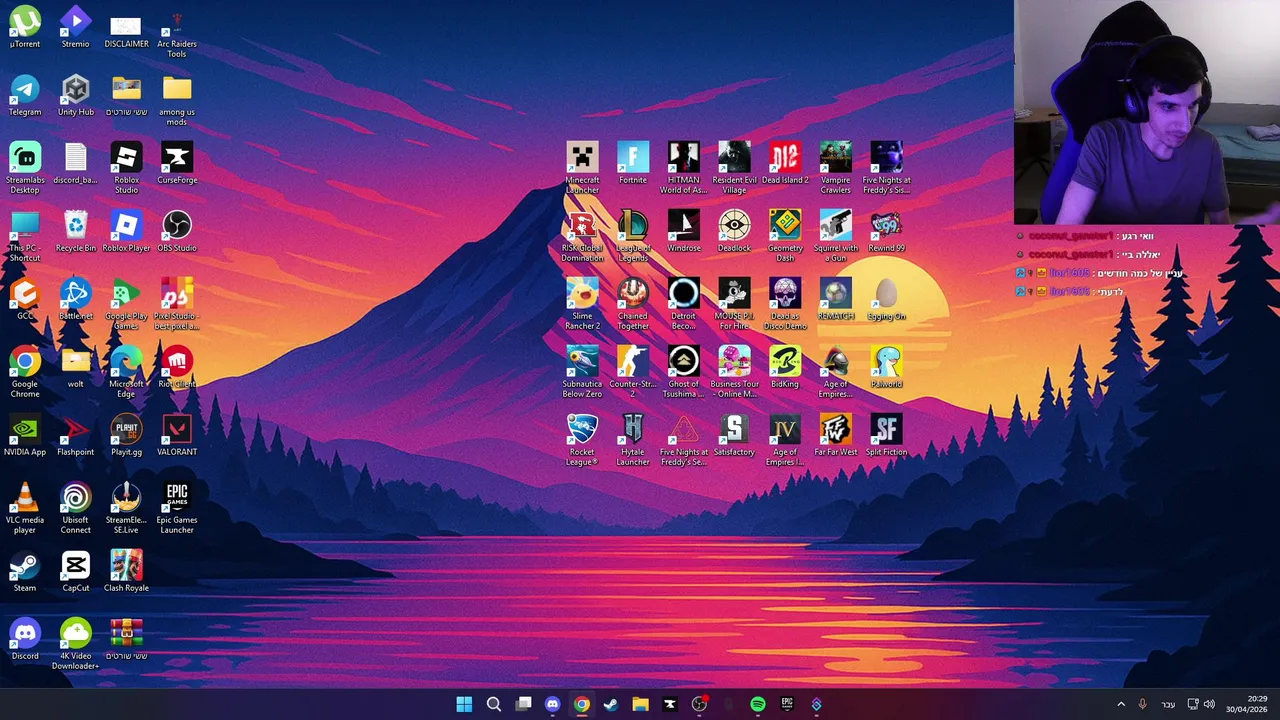Open League of Legends icon
This screenshot has height=720, width=1280.
coord(633,236)
